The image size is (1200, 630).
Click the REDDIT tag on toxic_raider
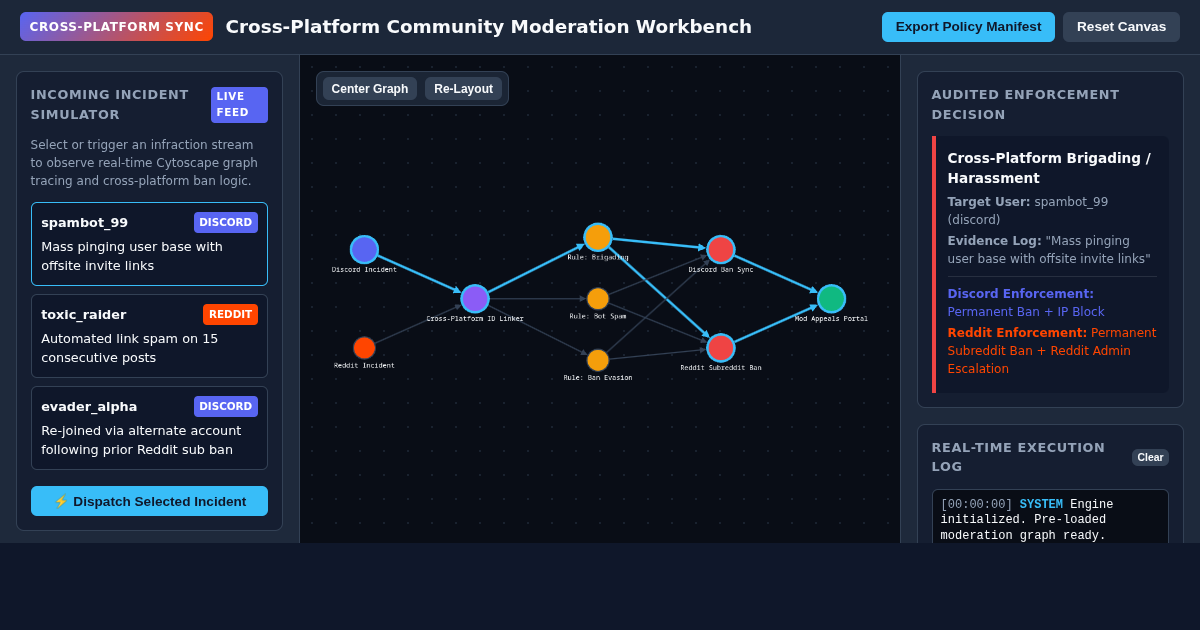230,314
